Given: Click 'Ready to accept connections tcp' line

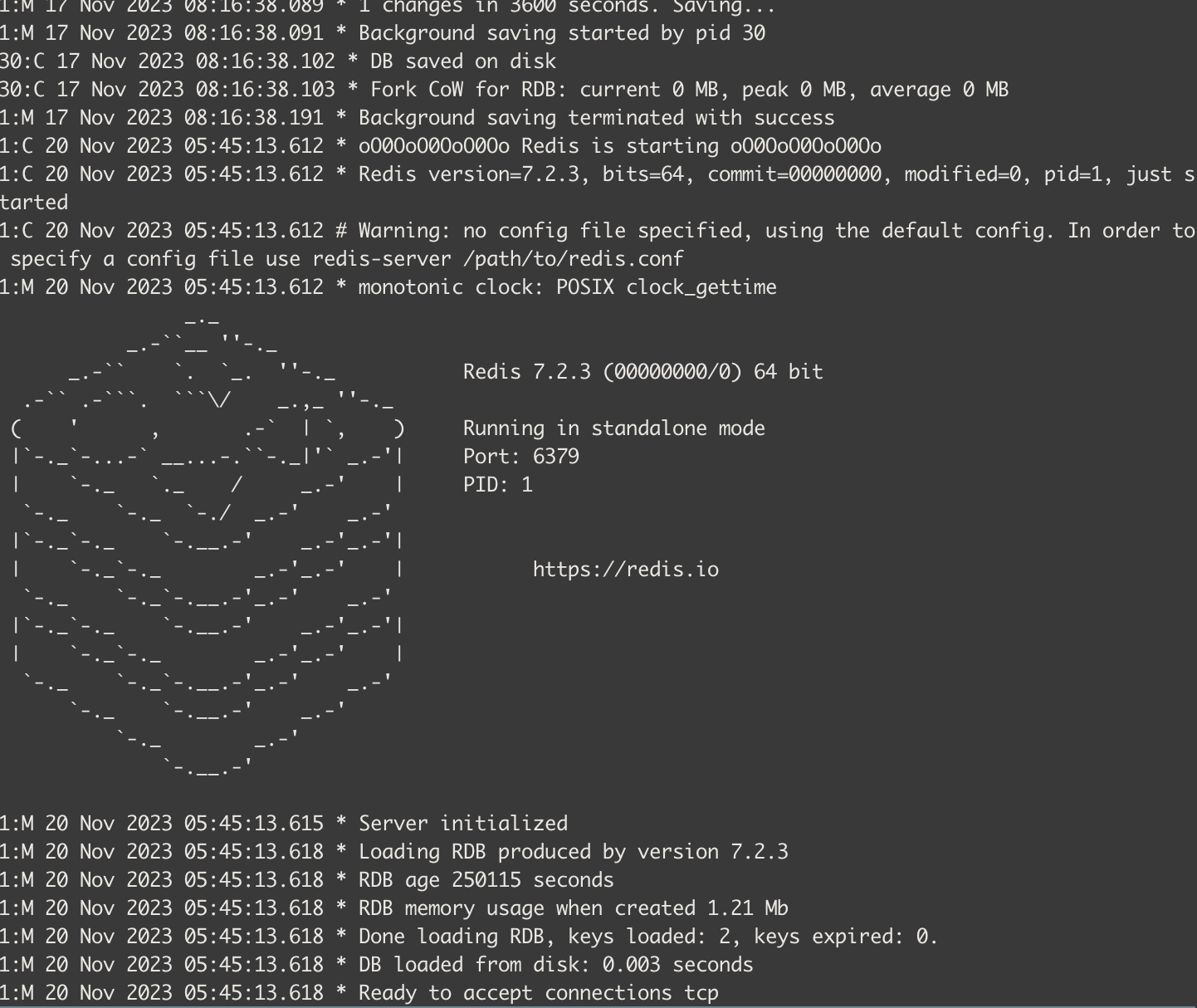Looking at the screenshot, I should (x=359, y=993).
